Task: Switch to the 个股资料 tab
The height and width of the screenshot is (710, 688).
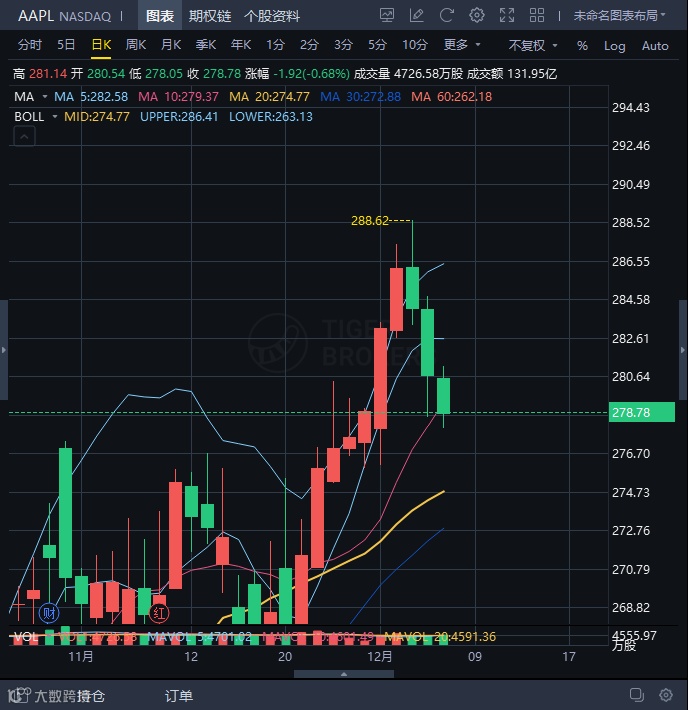Action: click(x=272, y=16)
